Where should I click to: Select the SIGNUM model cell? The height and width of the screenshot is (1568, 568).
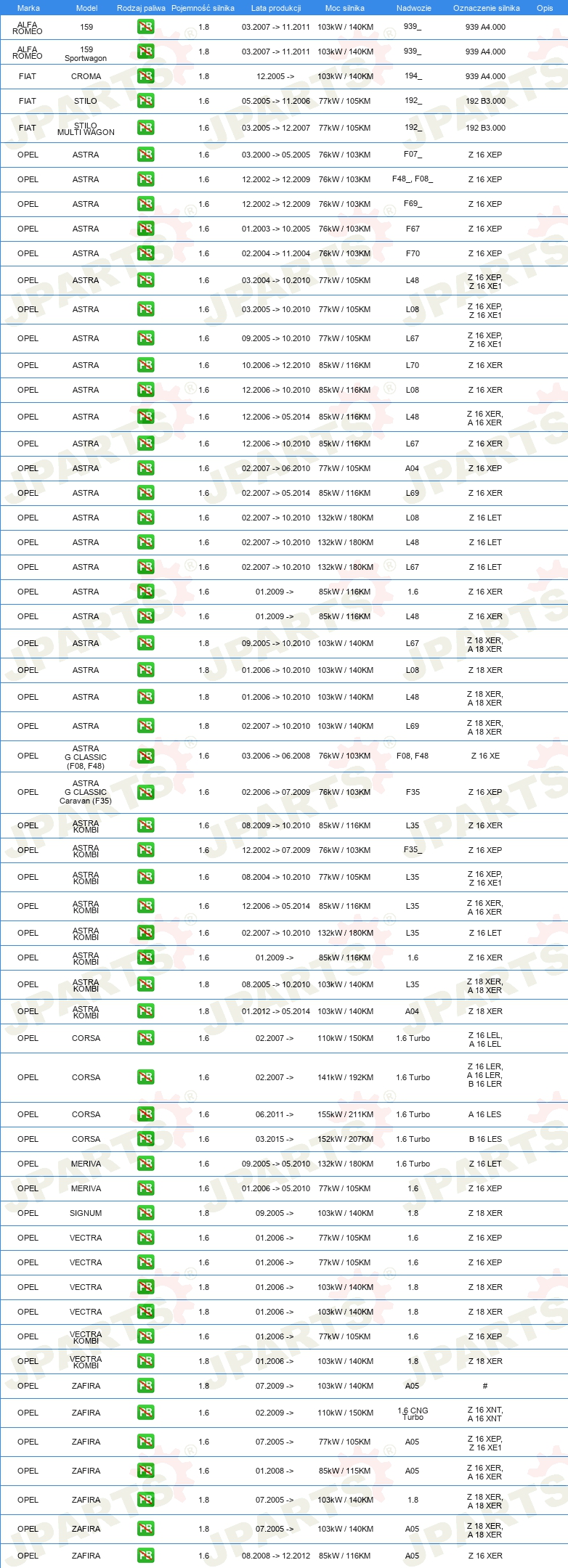coord(86,1213)
